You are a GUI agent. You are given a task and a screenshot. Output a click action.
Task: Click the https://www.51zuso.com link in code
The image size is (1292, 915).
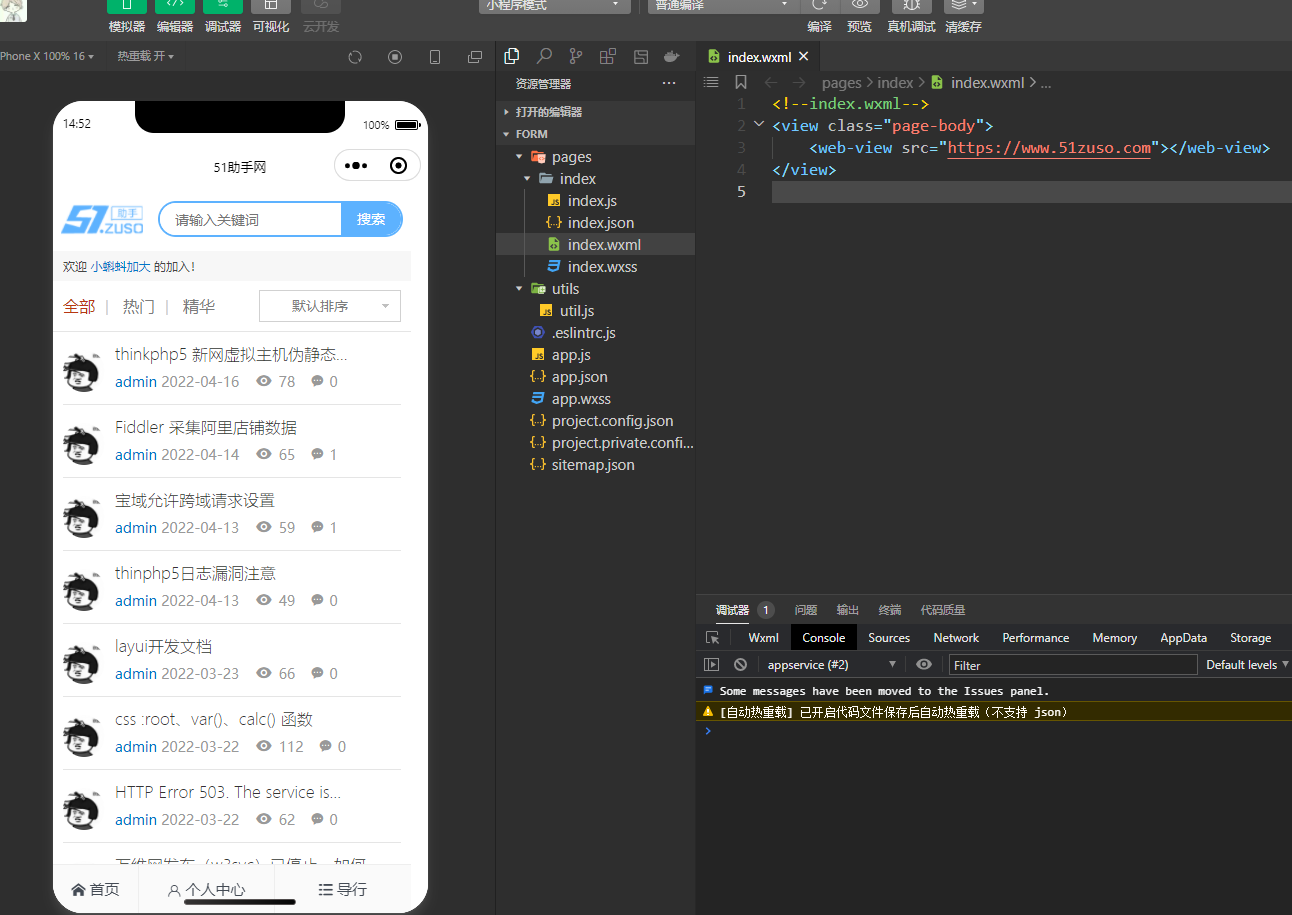[x=1049, y=148]
